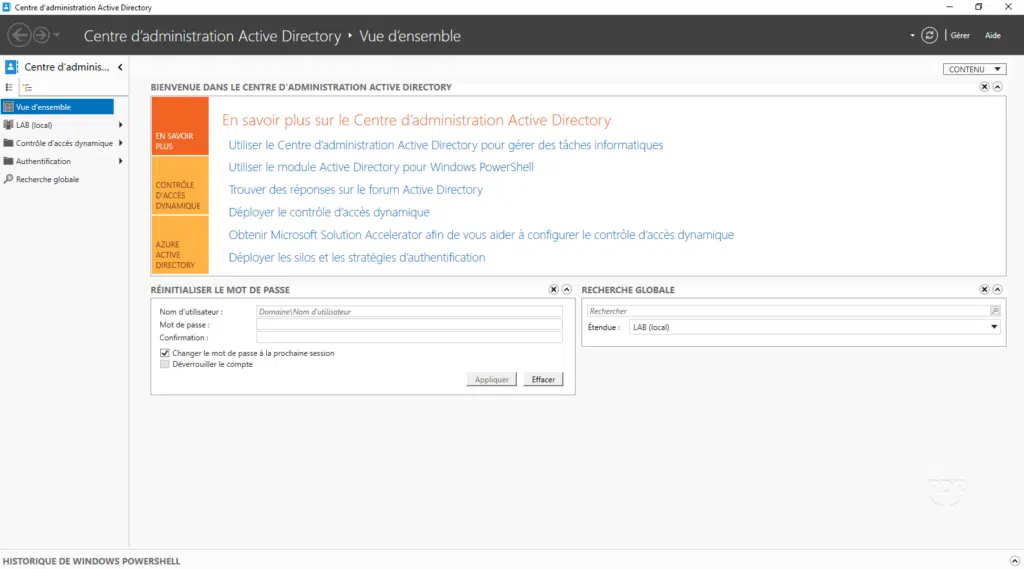Open link about managing IT tasks

[445, 145]
